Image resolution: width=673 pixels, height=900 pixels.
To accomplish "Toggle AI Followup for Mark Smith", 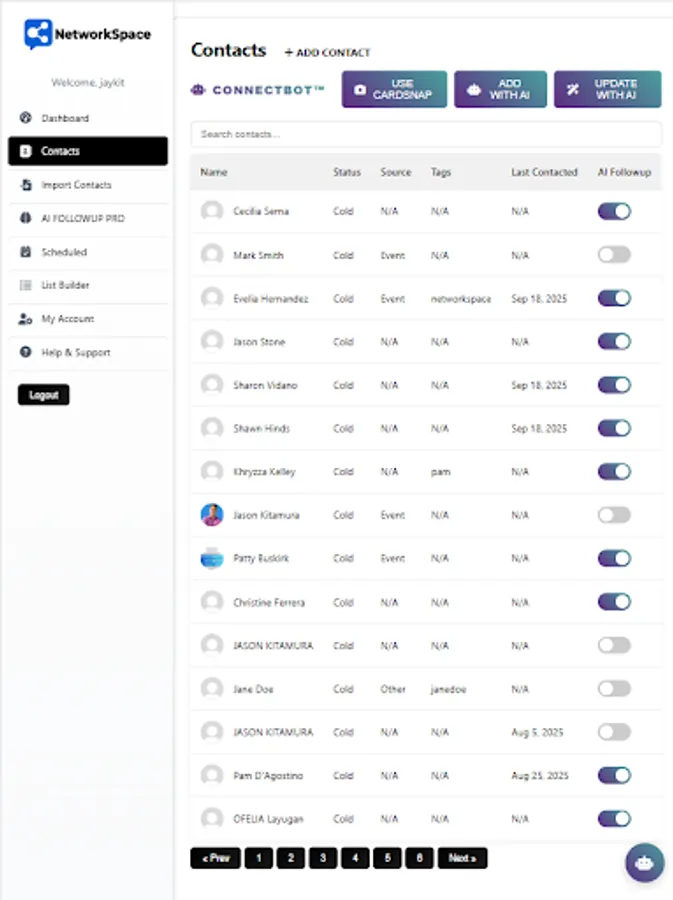I will coord(614,254).
